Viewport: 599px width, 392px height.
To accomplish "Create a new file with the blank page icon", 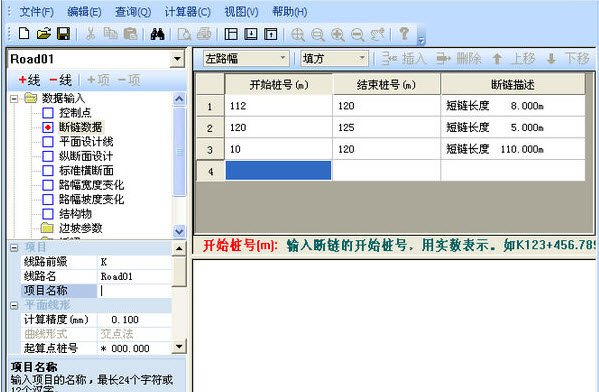I will [24, 34].
